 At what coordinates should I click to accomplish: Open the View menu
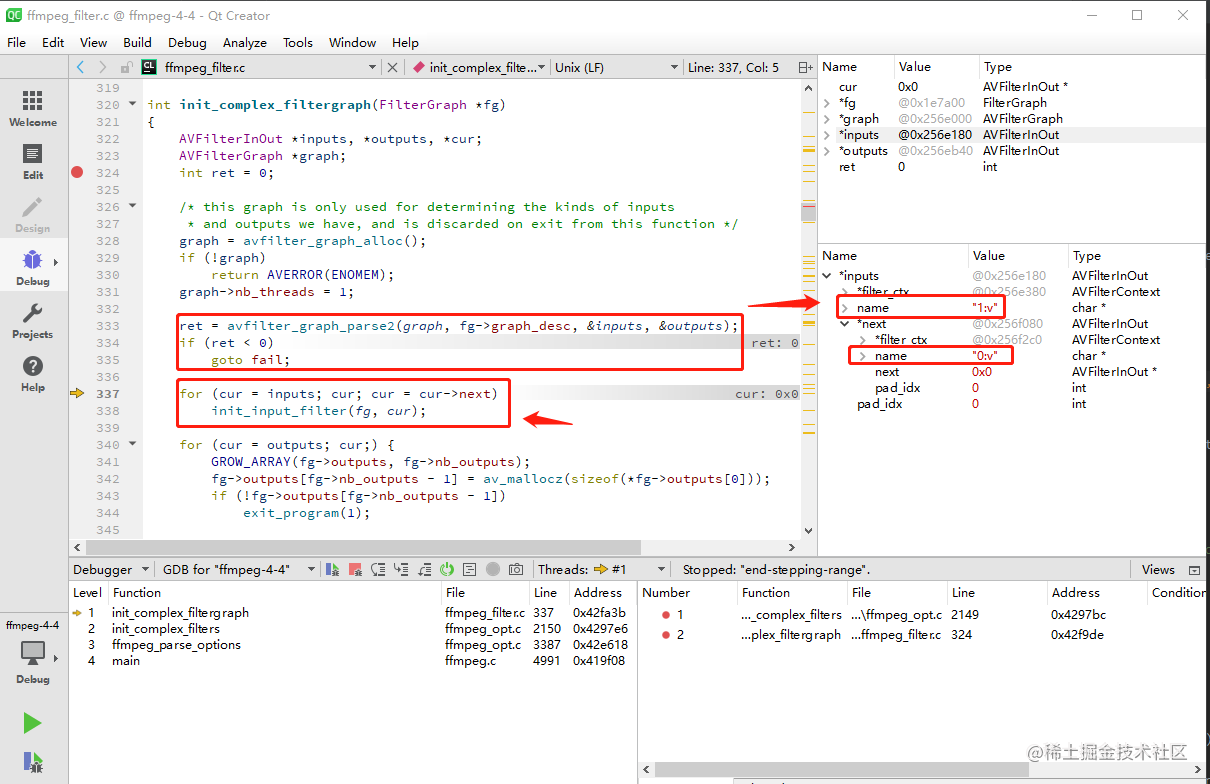coord(93,42)
